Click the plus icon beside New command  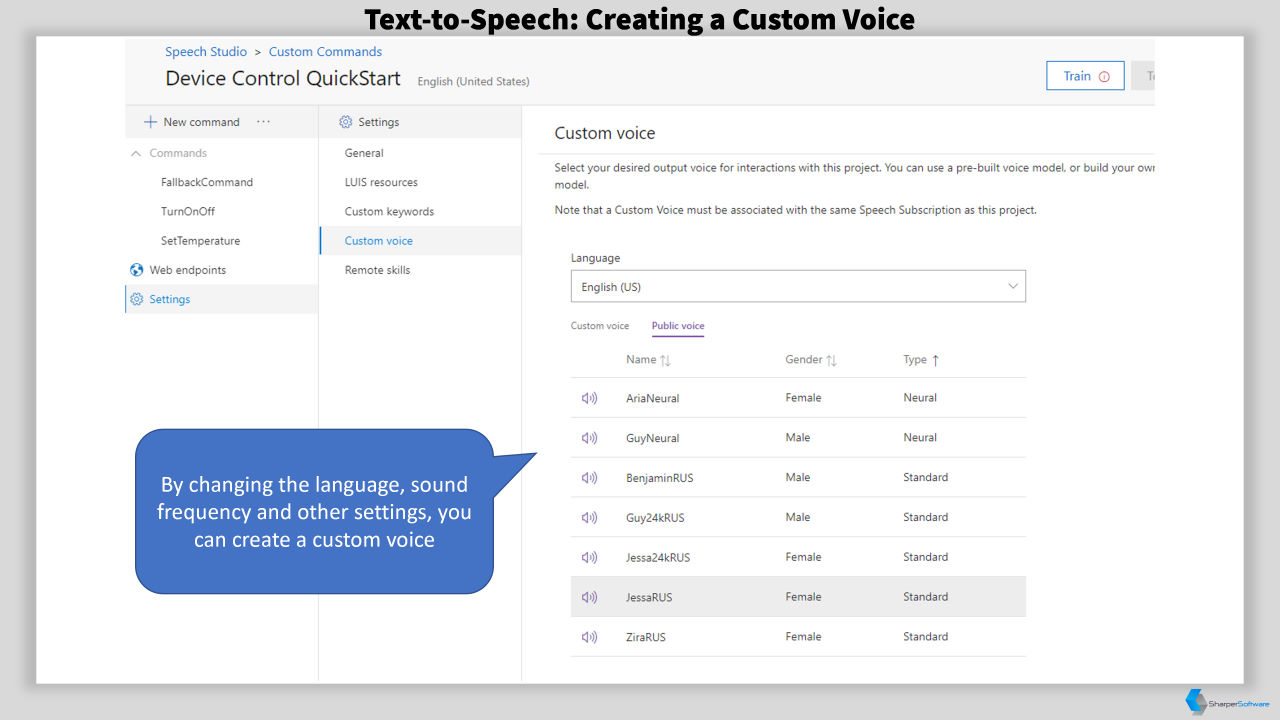click(150, 122)
